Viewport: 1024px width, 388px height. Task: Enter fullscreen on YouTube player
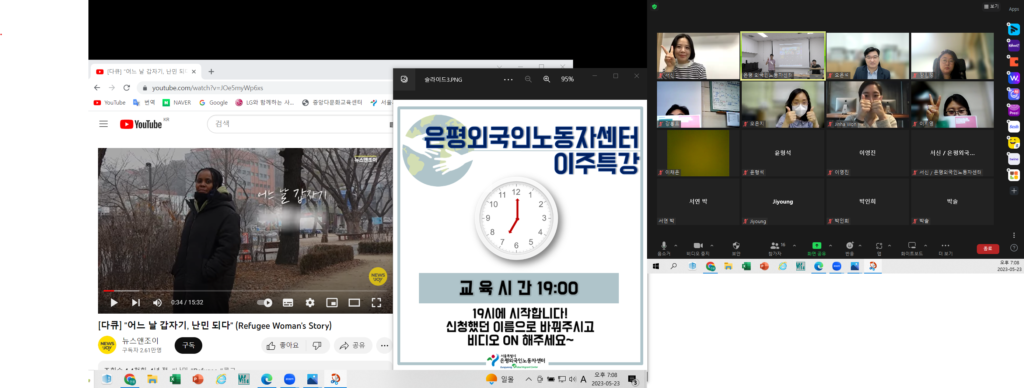coord(376,302)
